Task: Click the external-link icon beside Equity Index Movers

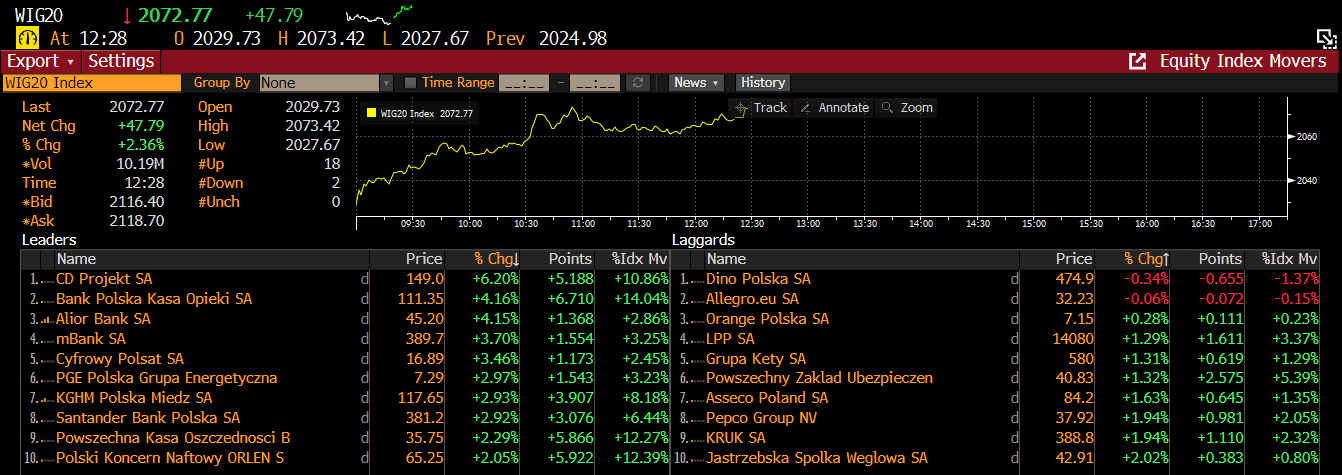Action: pyautogui.click(x=1137, y=61)
